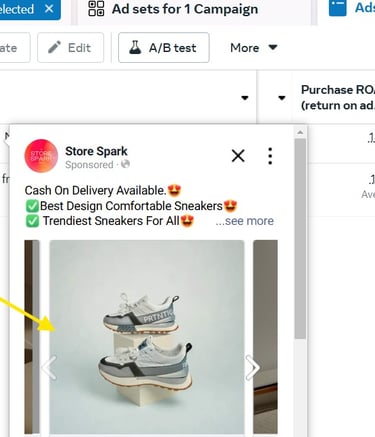375x437 pixels.
Task: Click the sneakers carousel image
Action: click(147, 337)
